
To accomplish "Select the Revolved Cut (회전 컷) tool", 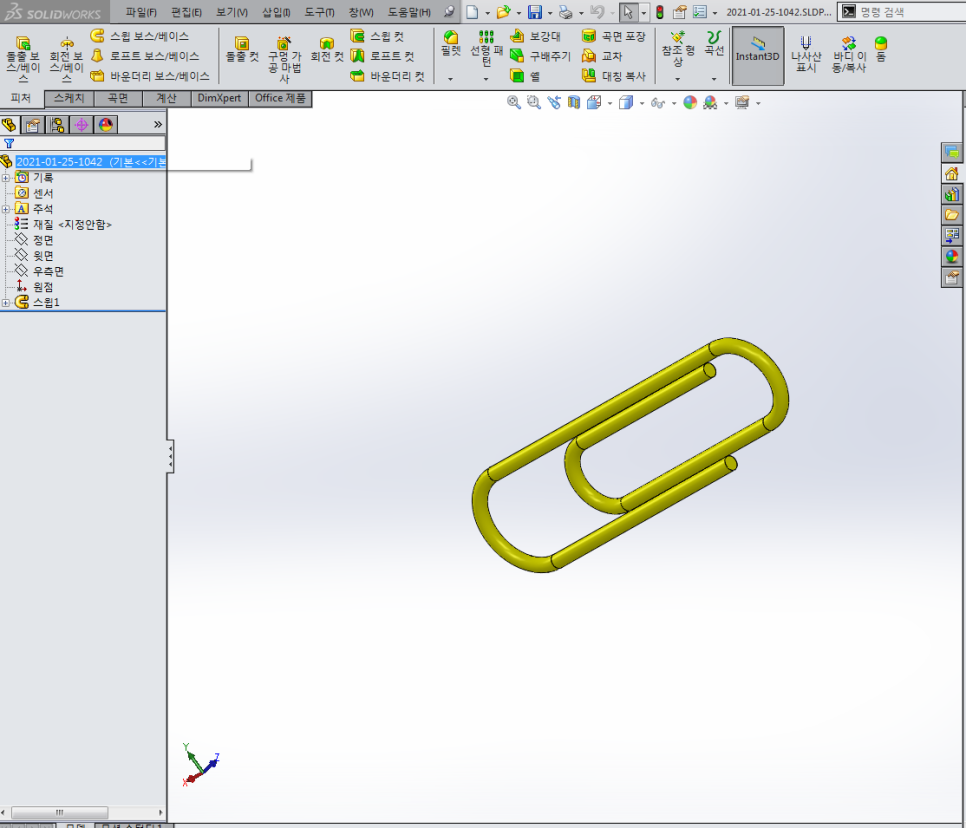I will tap(327, 49).
